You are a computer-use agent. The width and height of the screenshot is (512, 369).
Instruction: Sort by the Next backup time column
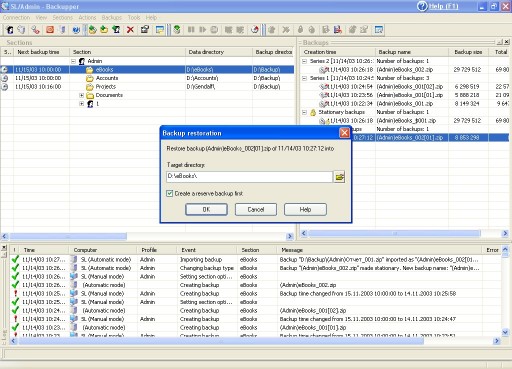(x=42, y=52)
